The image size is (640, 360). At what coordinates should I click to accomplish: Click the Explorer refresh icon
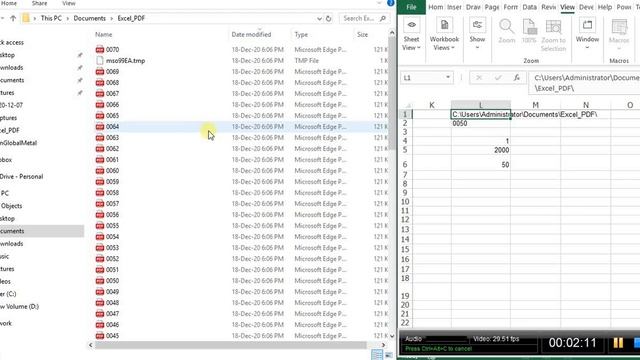(x=329, y=18)
